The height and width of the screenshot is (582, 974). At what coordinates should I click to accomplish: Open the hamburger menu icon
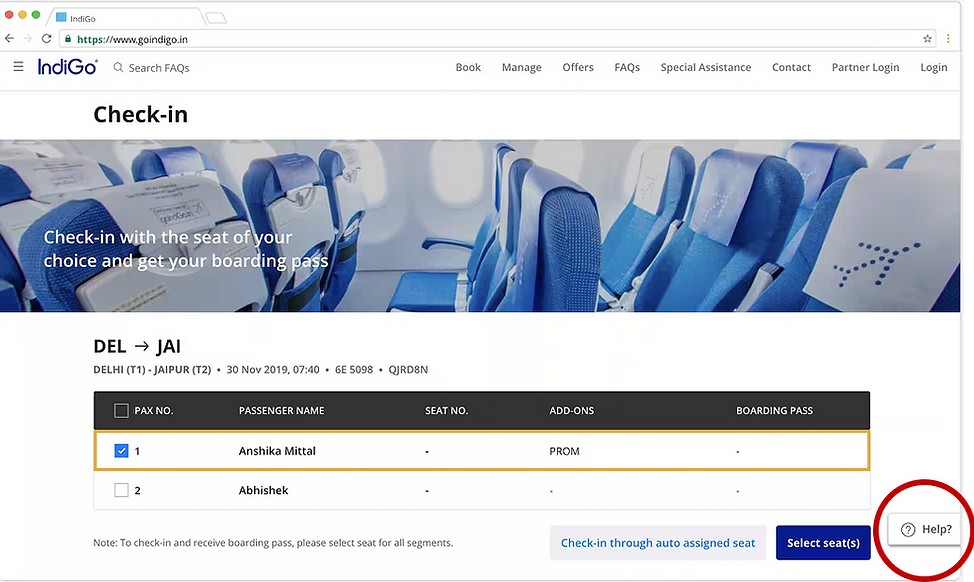(19, 66)
